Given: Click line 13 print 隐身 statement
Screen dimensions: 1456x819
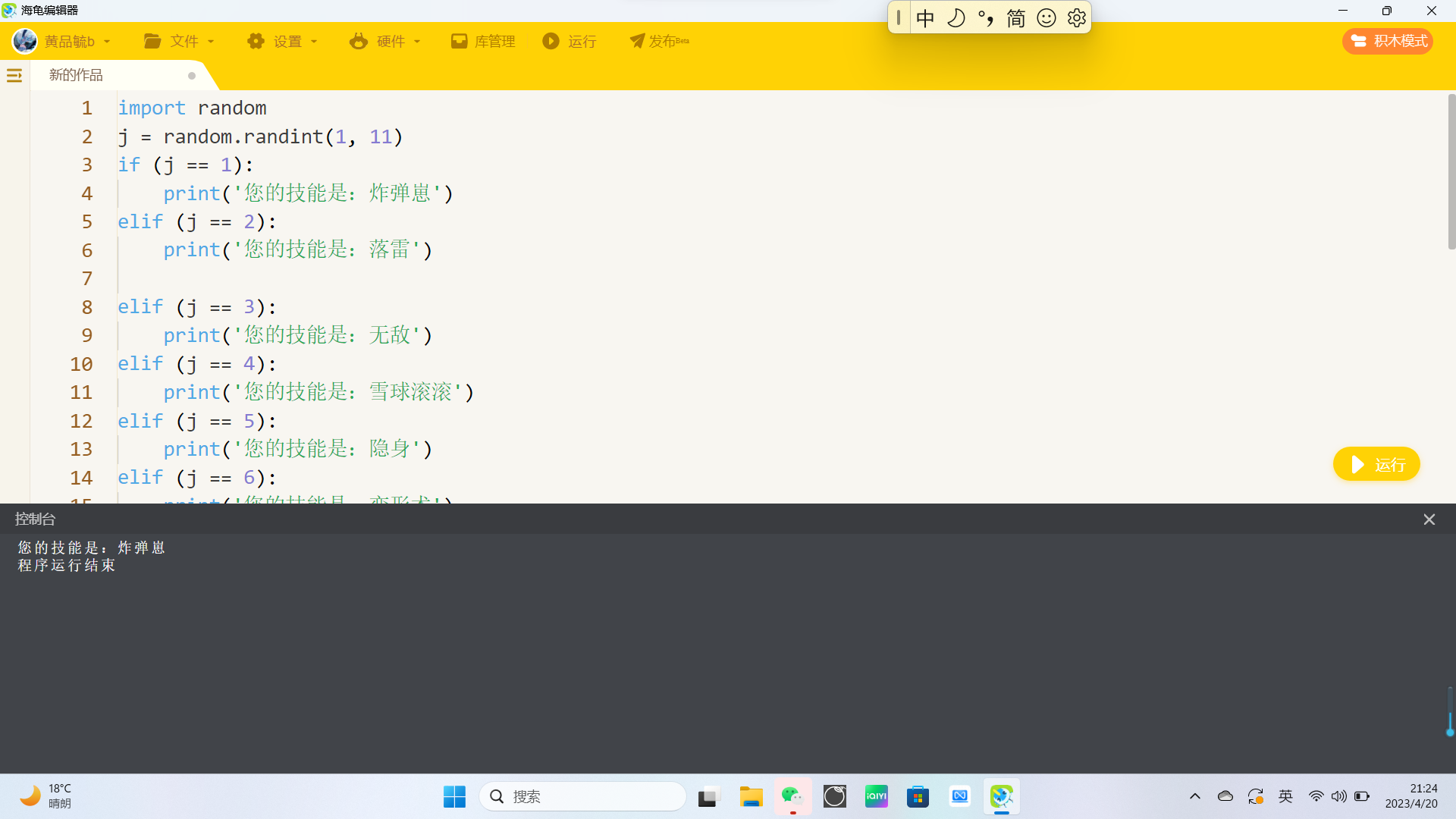Looking at the screenshot, I should point(298,449).
